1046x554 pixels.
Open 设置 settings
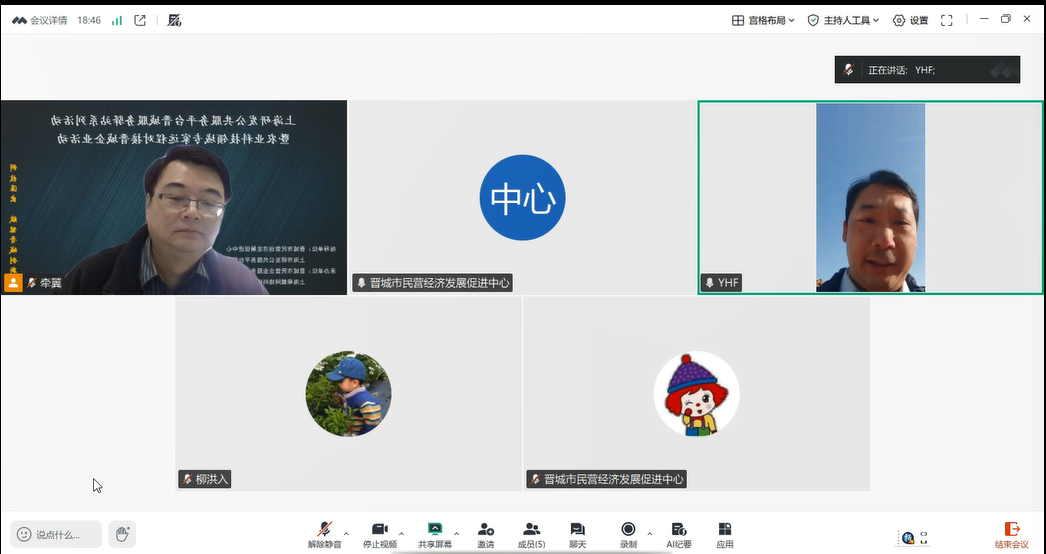click(911, 21)
